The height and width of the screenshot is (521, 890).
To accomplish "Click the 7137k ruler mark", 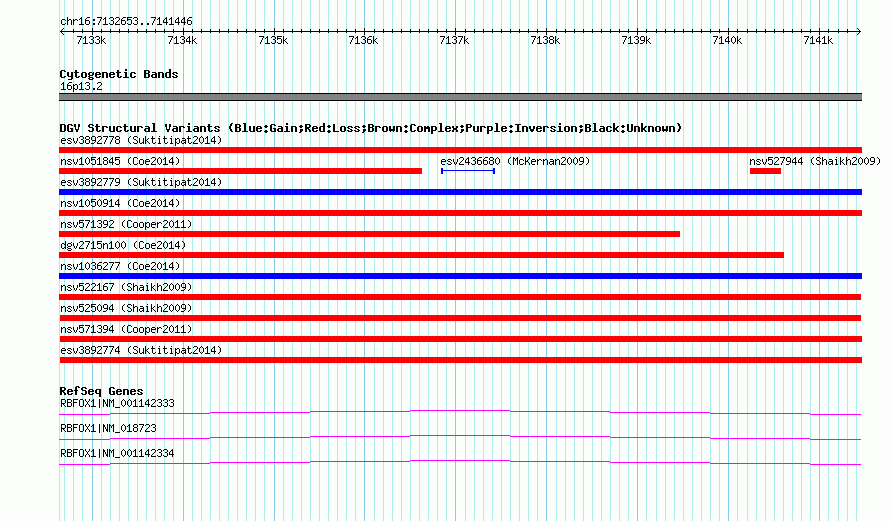I will (454, 40).
